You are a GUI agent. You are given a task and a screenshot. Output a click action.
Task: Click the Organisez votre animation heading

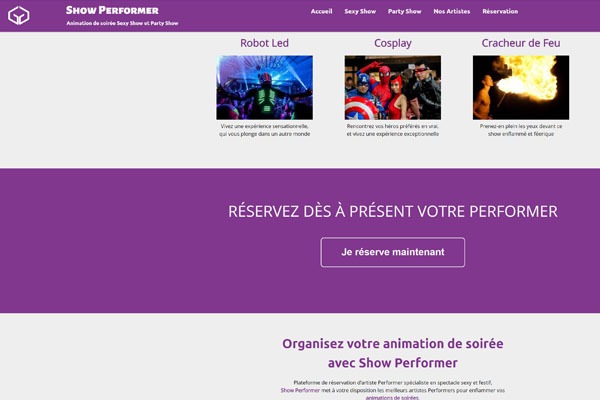click(393, 353)
